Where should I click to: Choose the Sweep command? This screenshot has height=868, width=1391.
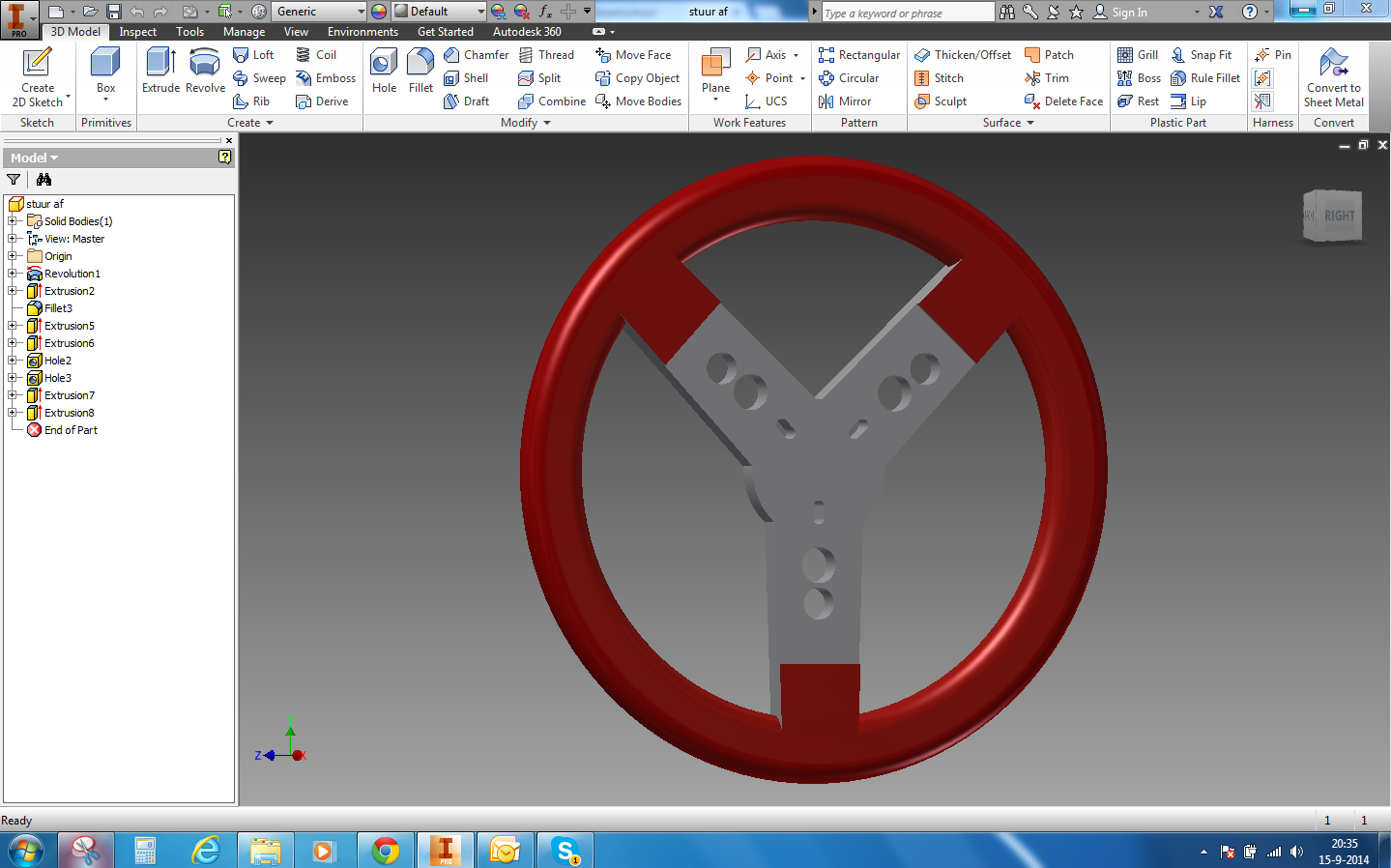click(259, 78)
